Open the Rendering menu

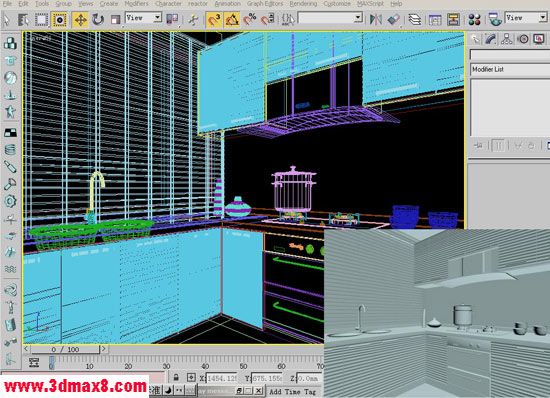303,4
